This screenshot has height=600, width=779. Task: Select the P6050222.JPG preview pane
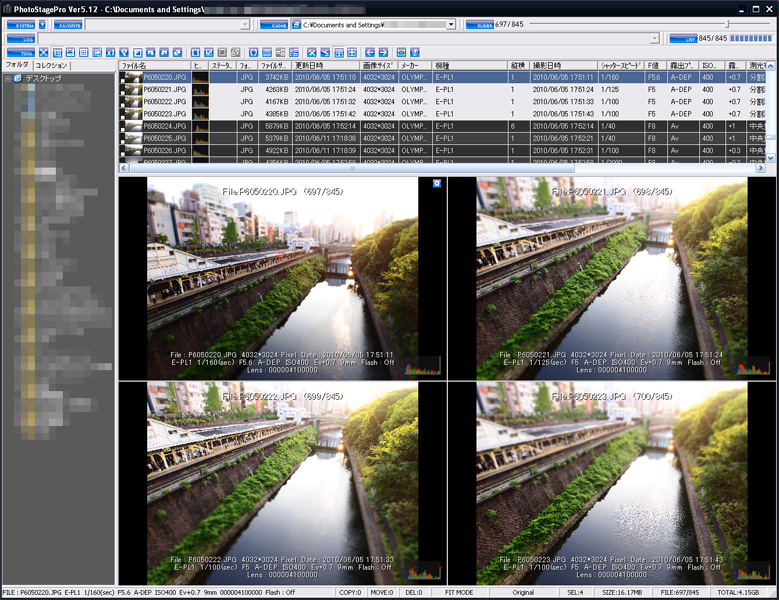tap(282, 484)
